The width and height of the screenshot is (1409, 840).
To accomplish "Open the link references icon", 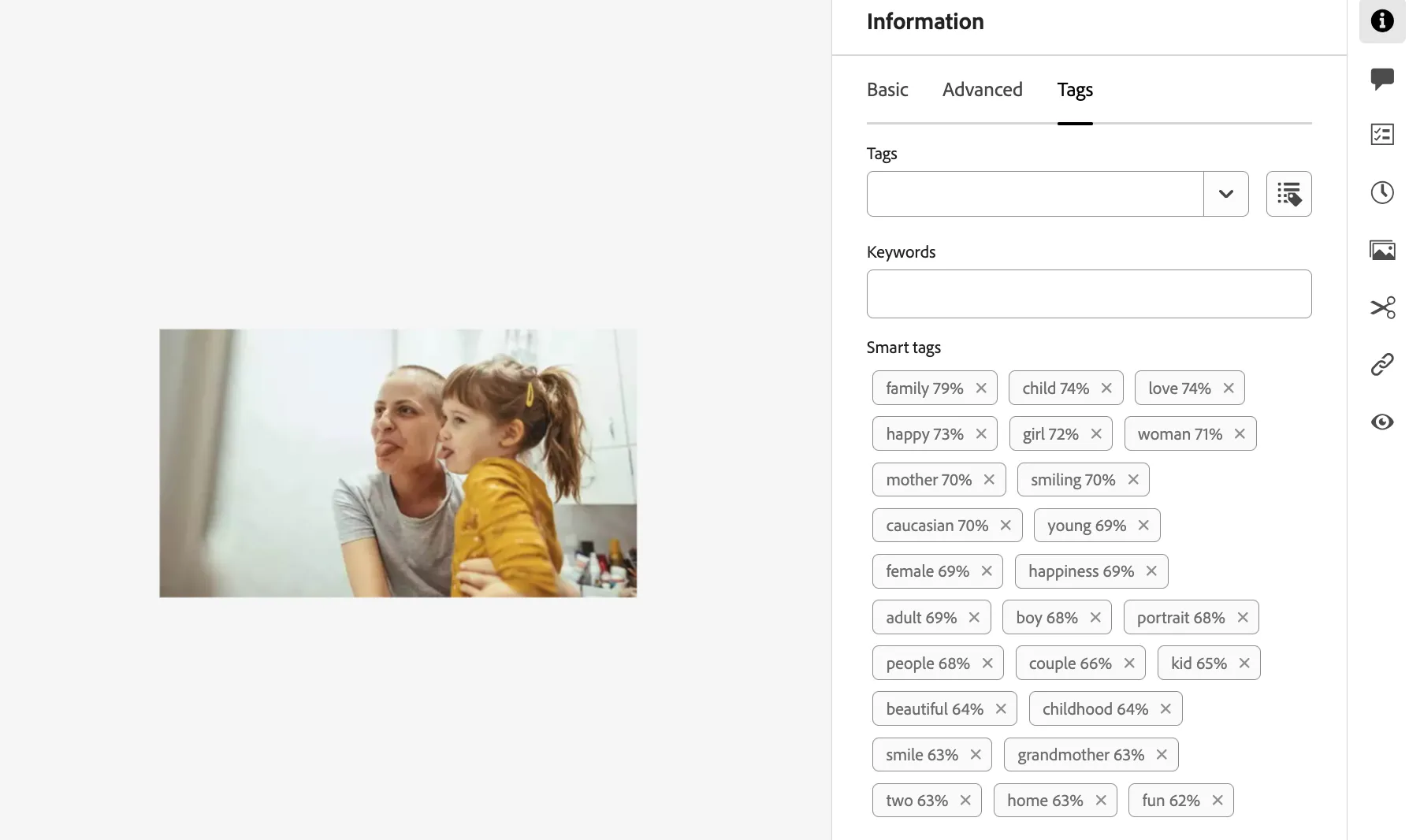I will [1382, 364].
